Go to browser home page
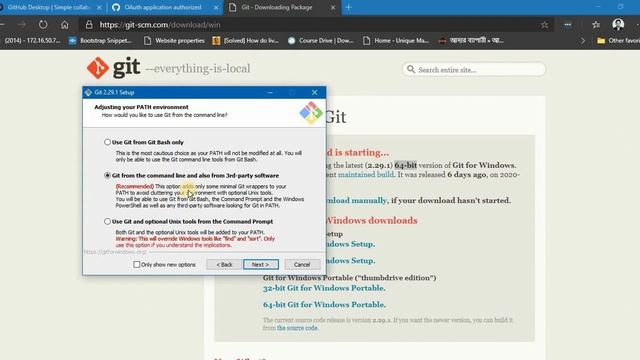 (x=64, y=24)
